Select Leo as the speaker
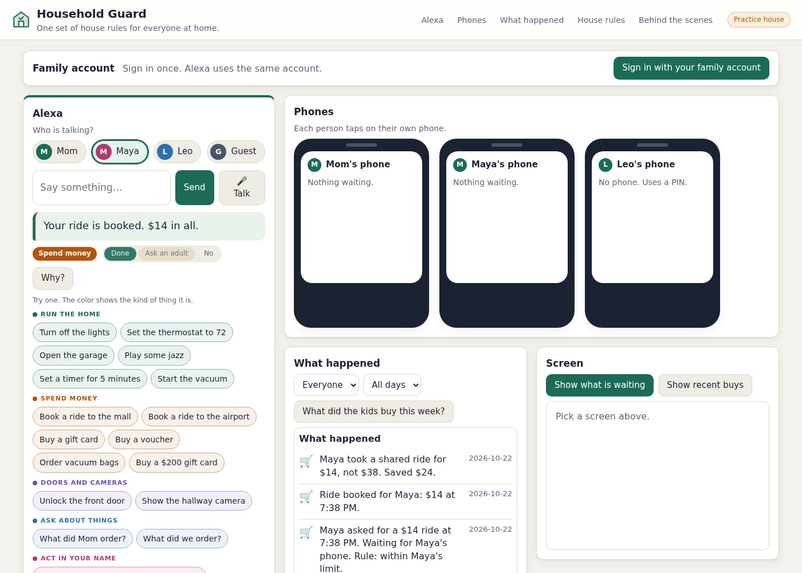 click(177, 151)
